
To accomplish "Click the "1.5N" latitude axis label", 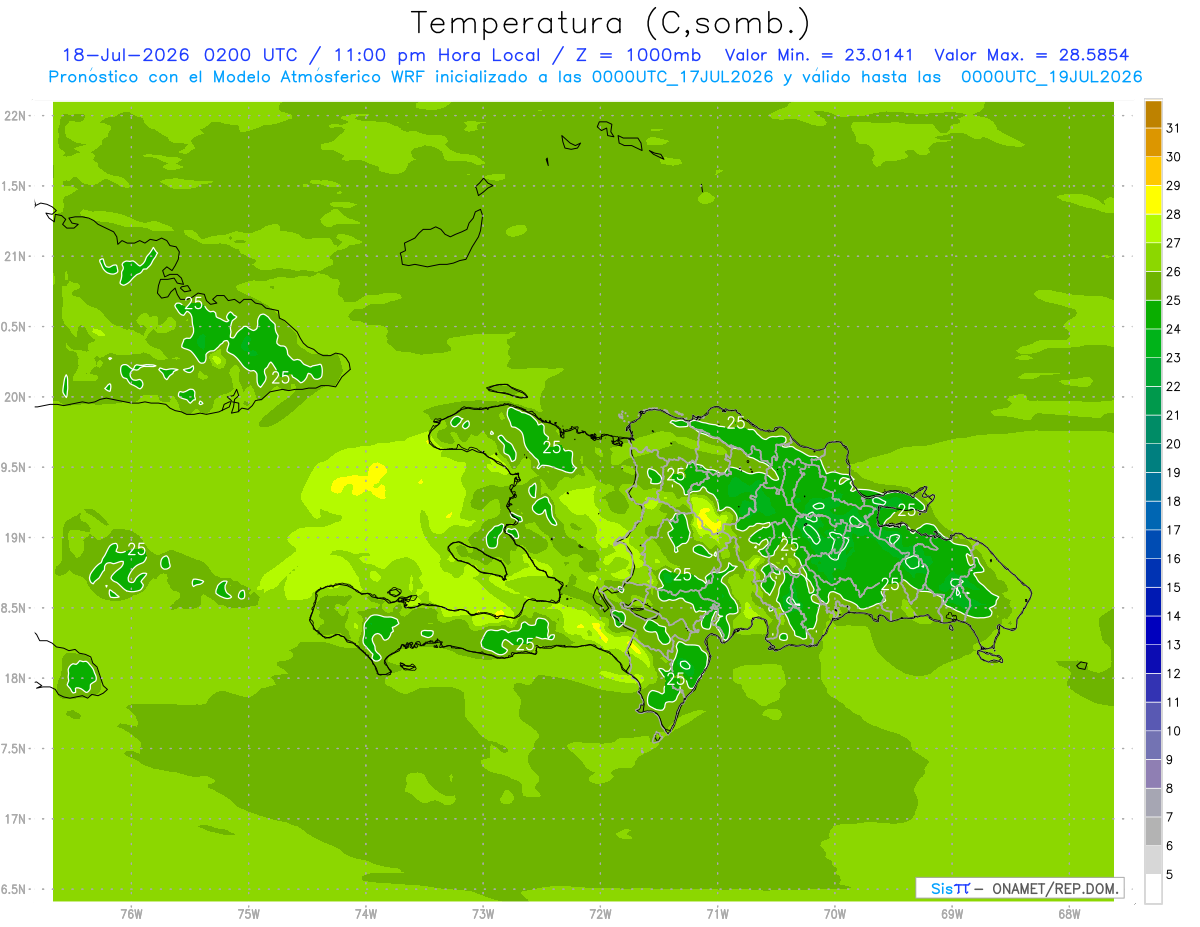I will [x=15, y=186].
